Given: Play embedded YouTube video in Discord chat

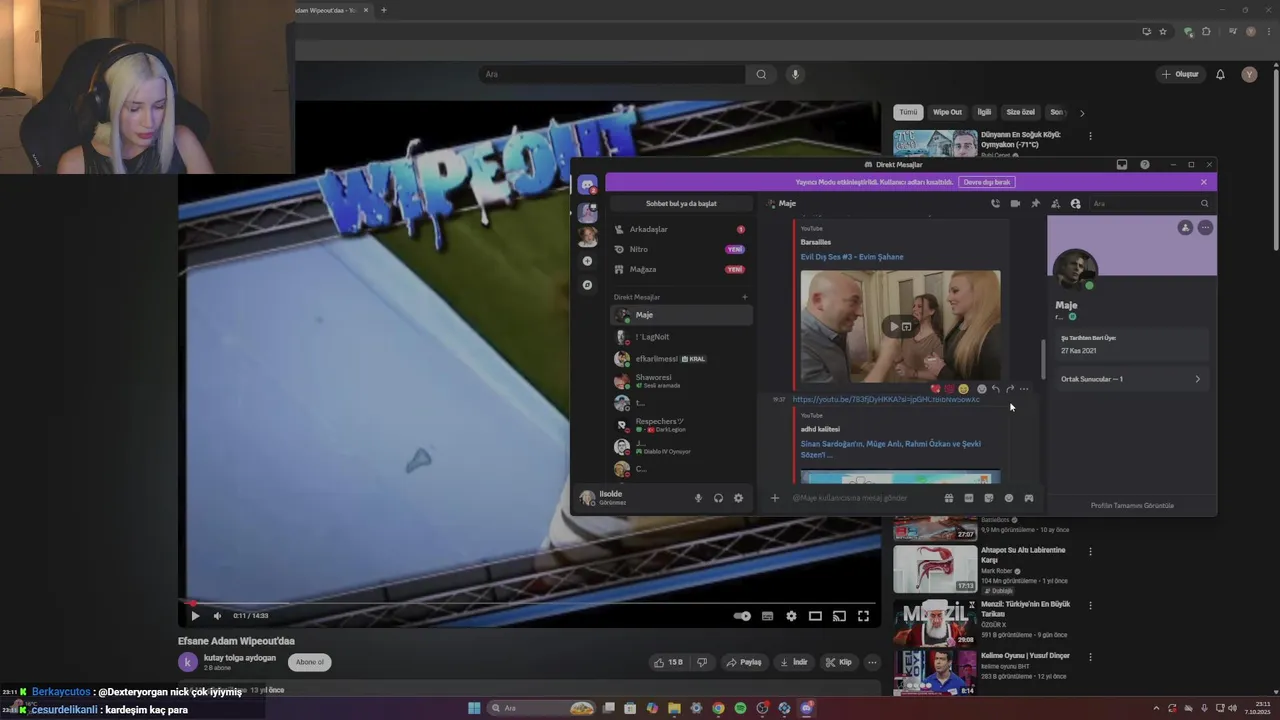Looking at the screenshot, I should [x=894, y=326].
